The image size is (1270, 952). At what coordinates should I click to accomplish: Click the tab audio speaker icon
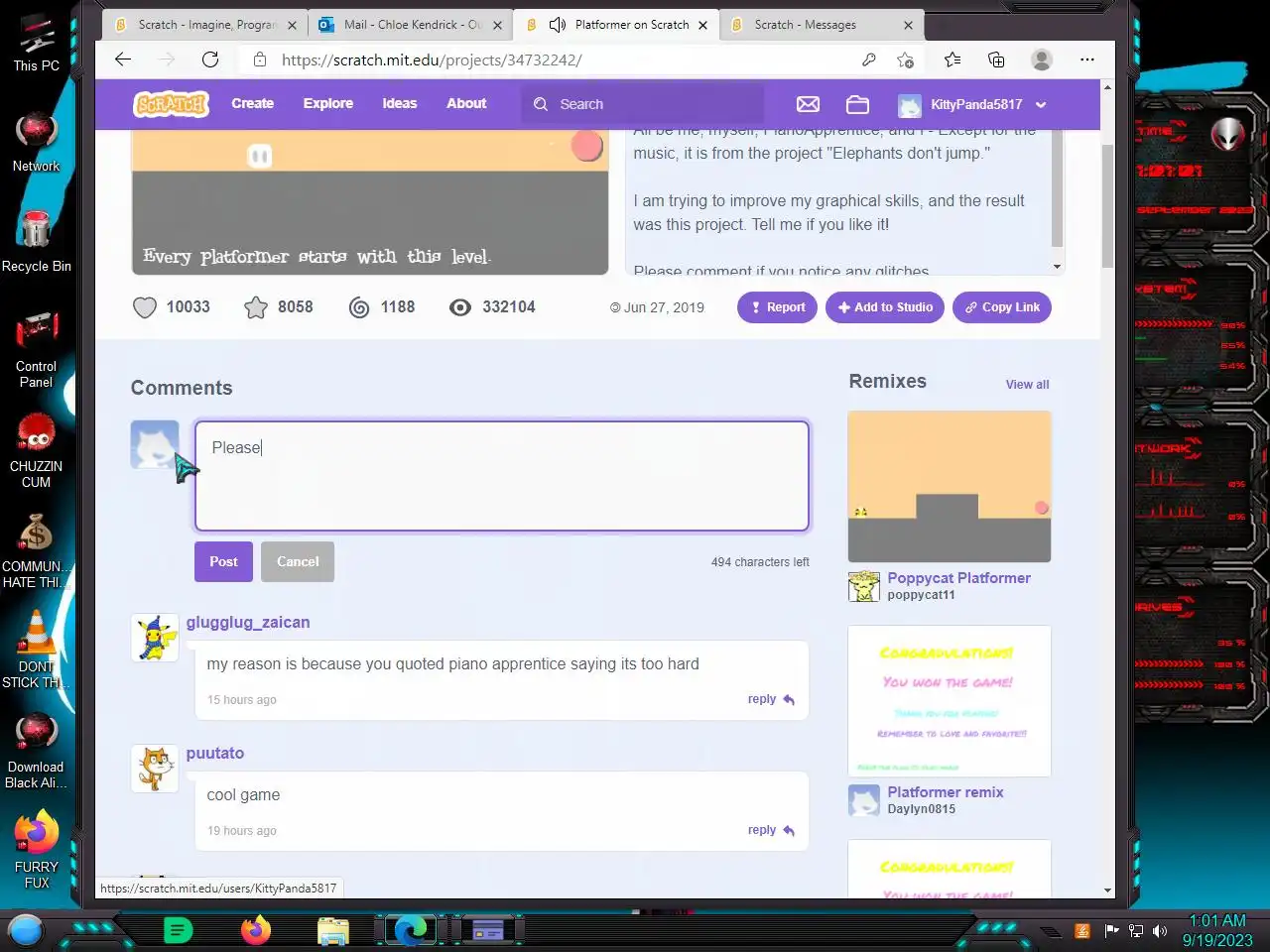(x=558, y=25)
